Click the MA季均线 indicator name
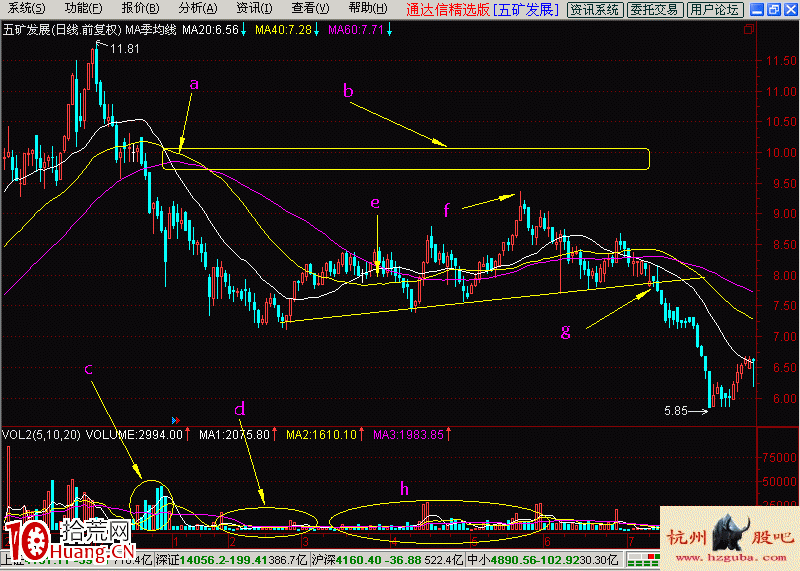 [151, 30]
